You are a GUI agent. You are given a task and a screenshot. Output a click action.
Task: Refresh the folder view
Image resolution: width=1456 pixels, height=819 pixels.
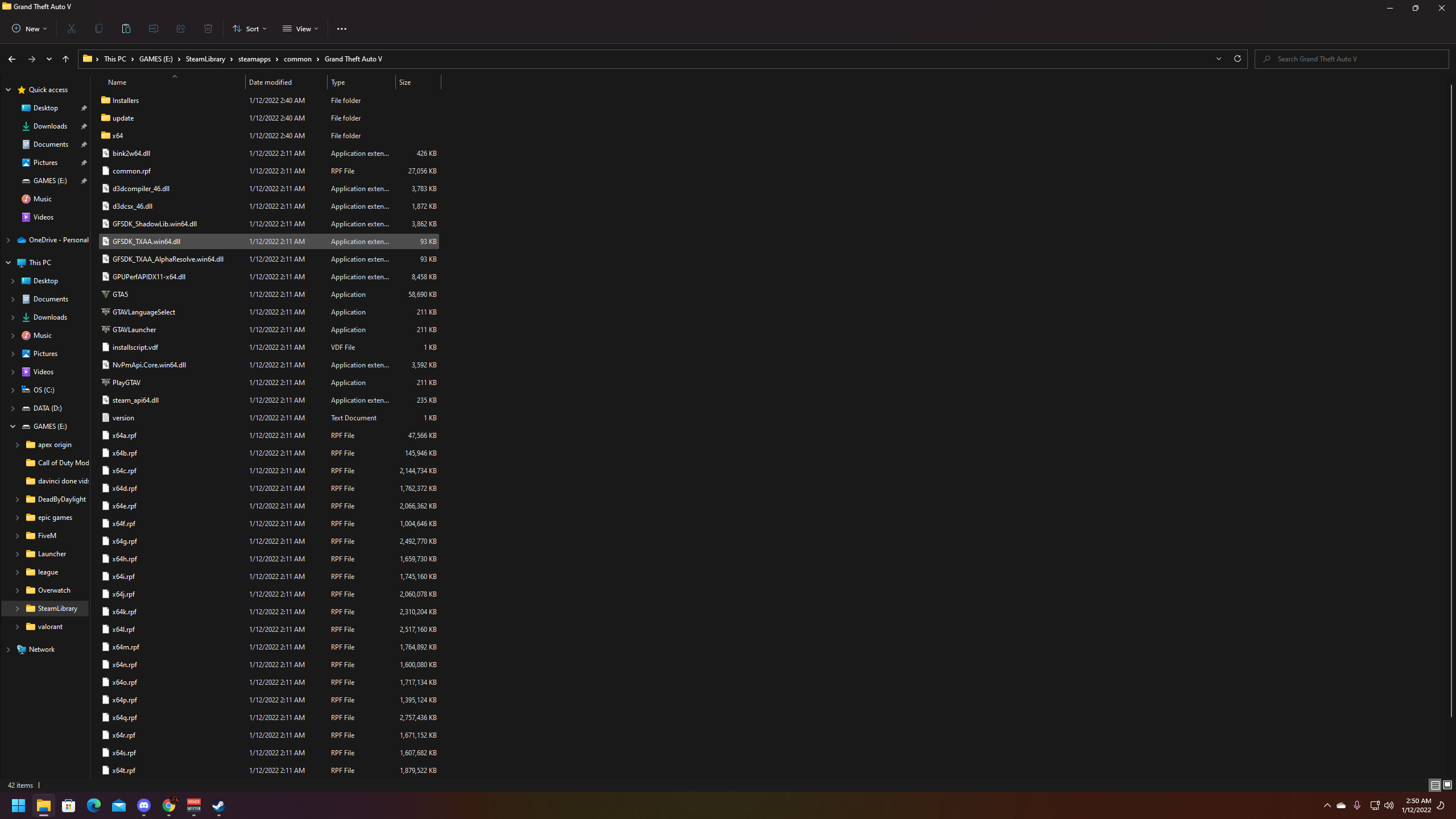(x=1237, y=59)
